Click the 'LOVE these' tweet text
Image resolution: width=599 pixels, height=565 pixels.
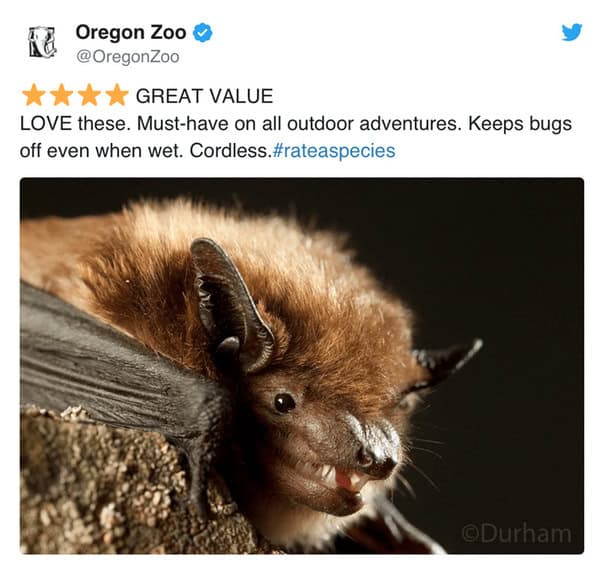[75, 123]
